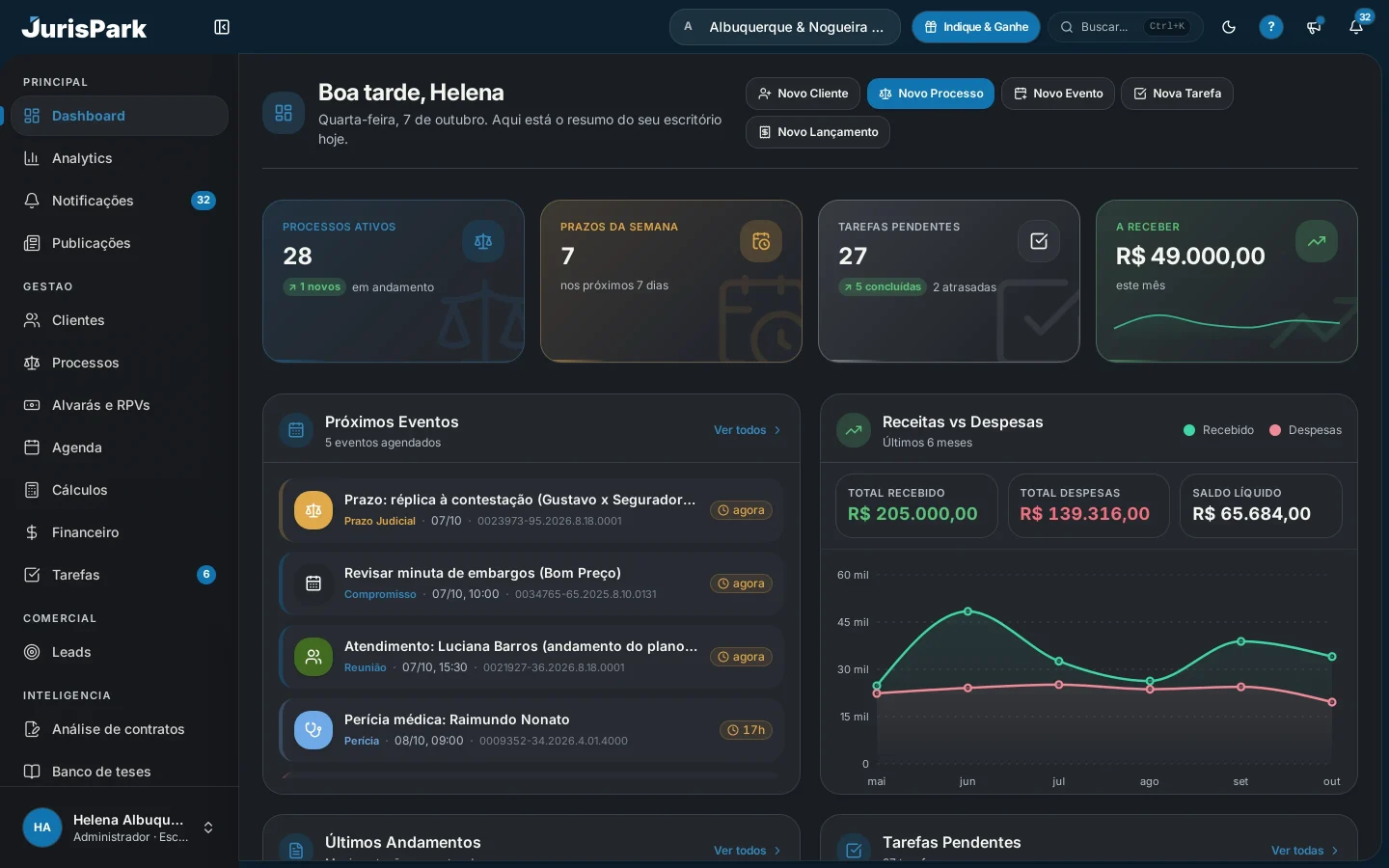
Task: Open Alvarás e RPVs in the sidebar
Action: [x=120, y=405]
